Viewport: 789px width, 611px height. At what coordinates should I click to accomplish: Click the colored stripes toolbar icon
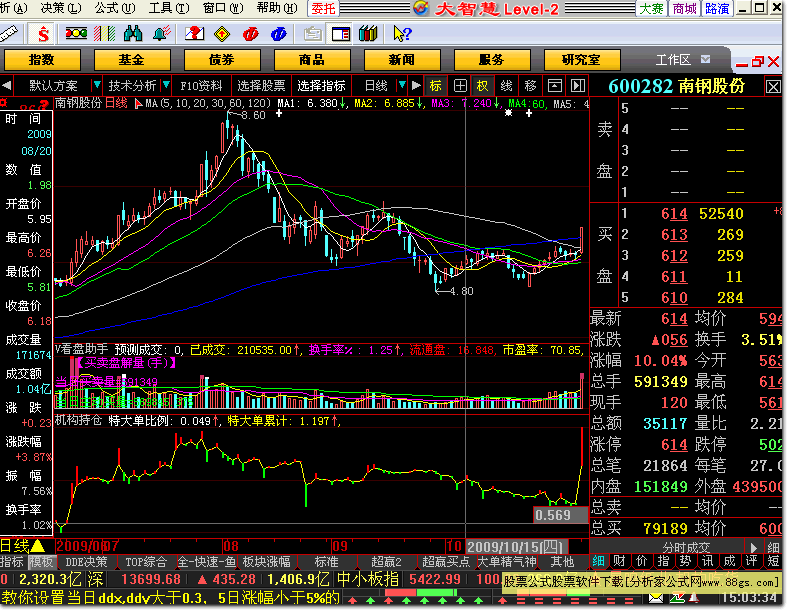(x=105, y=34)
